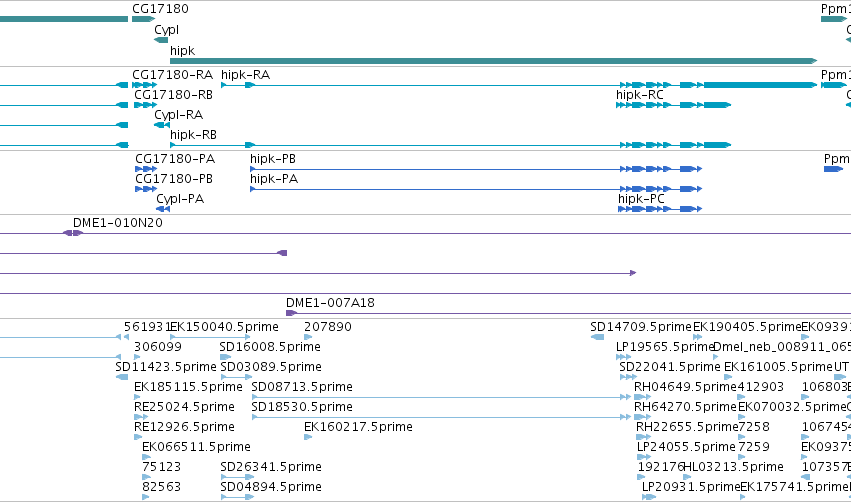Select the hipk-RC transcript exons
The height and width of the screenshot is (502, 851).
674,105
